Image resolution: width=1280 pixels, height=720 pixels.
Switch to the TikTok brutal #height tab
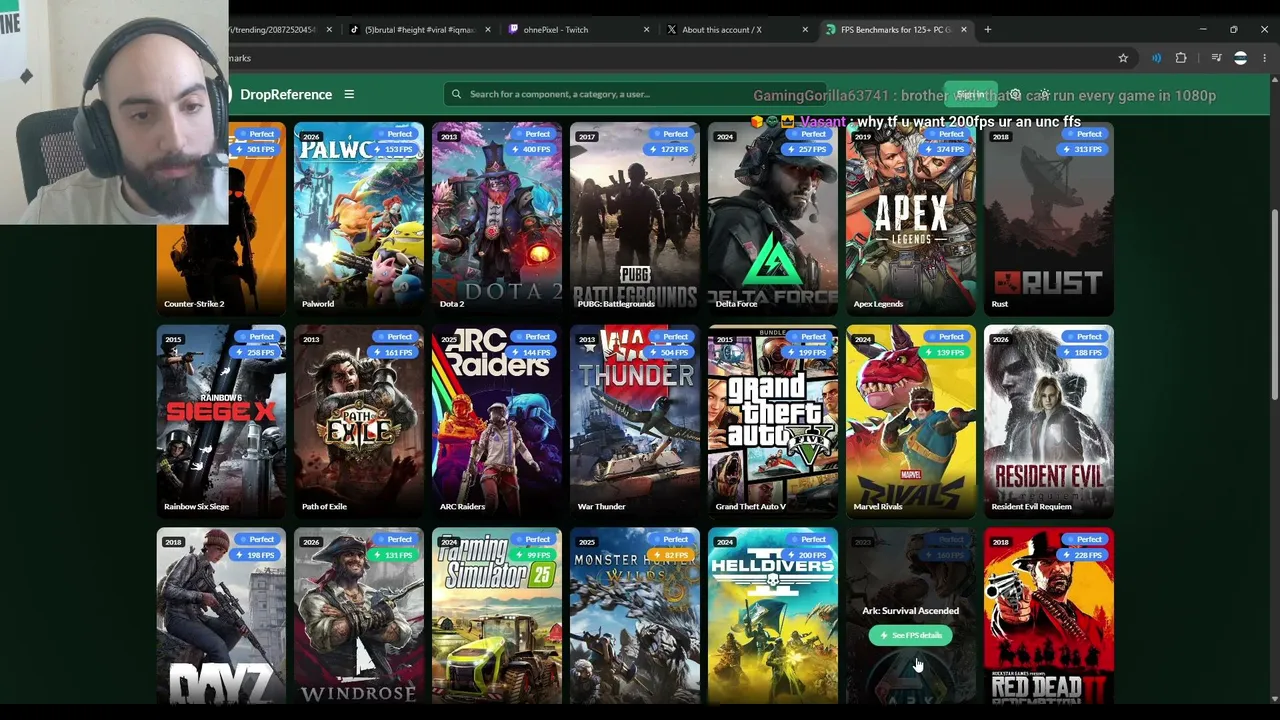[419, 30]
